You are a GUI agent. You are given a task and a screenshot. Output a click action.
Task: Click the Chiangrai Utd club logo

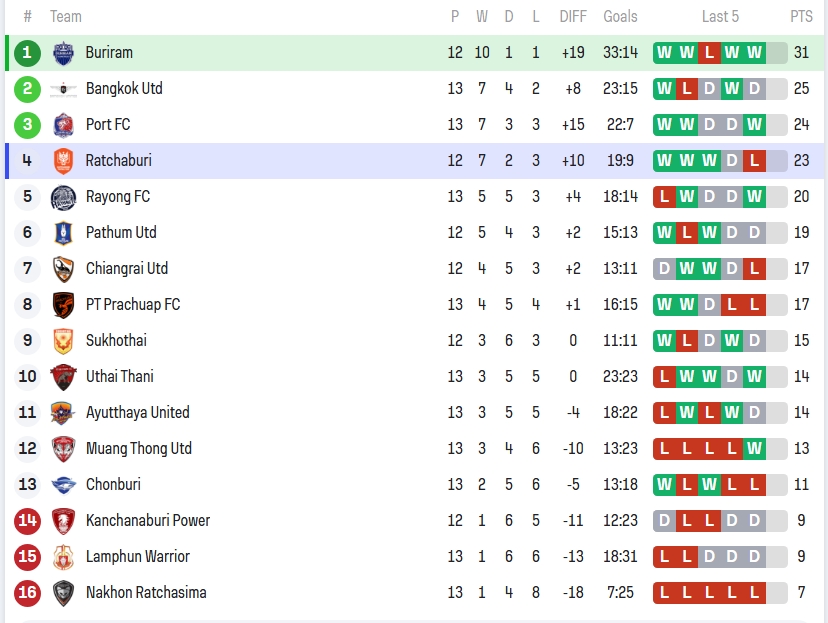pyautogui.click(x=63, y=269)
